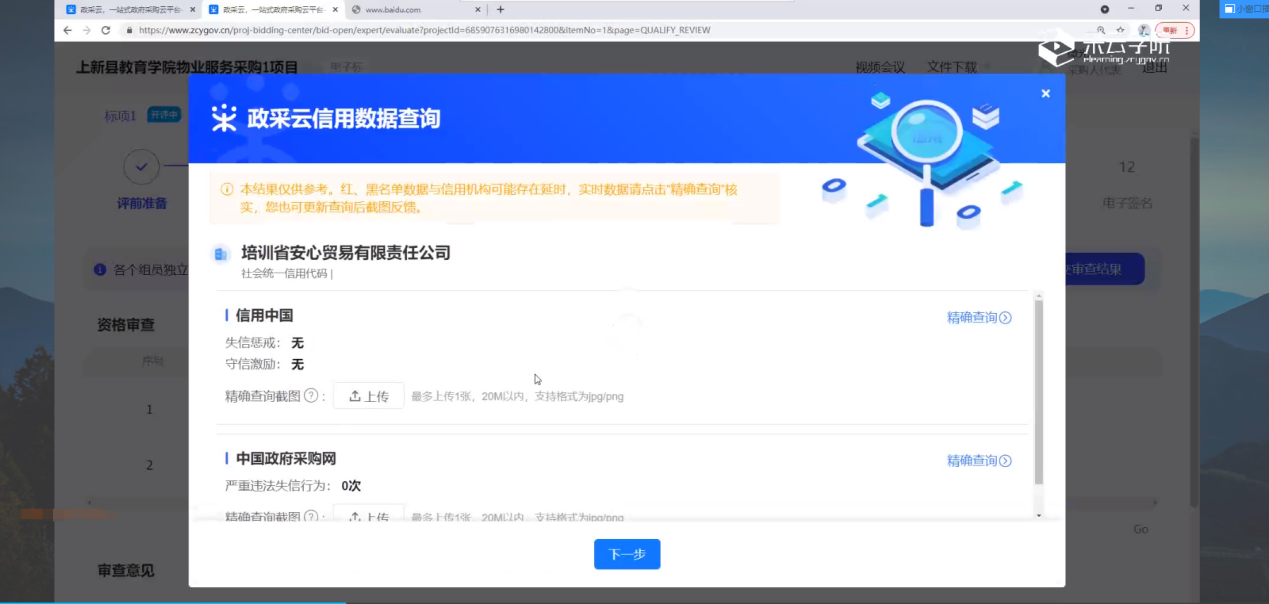Click the site lock icon in address bar
1269x604 pixels.
(129, 30)
